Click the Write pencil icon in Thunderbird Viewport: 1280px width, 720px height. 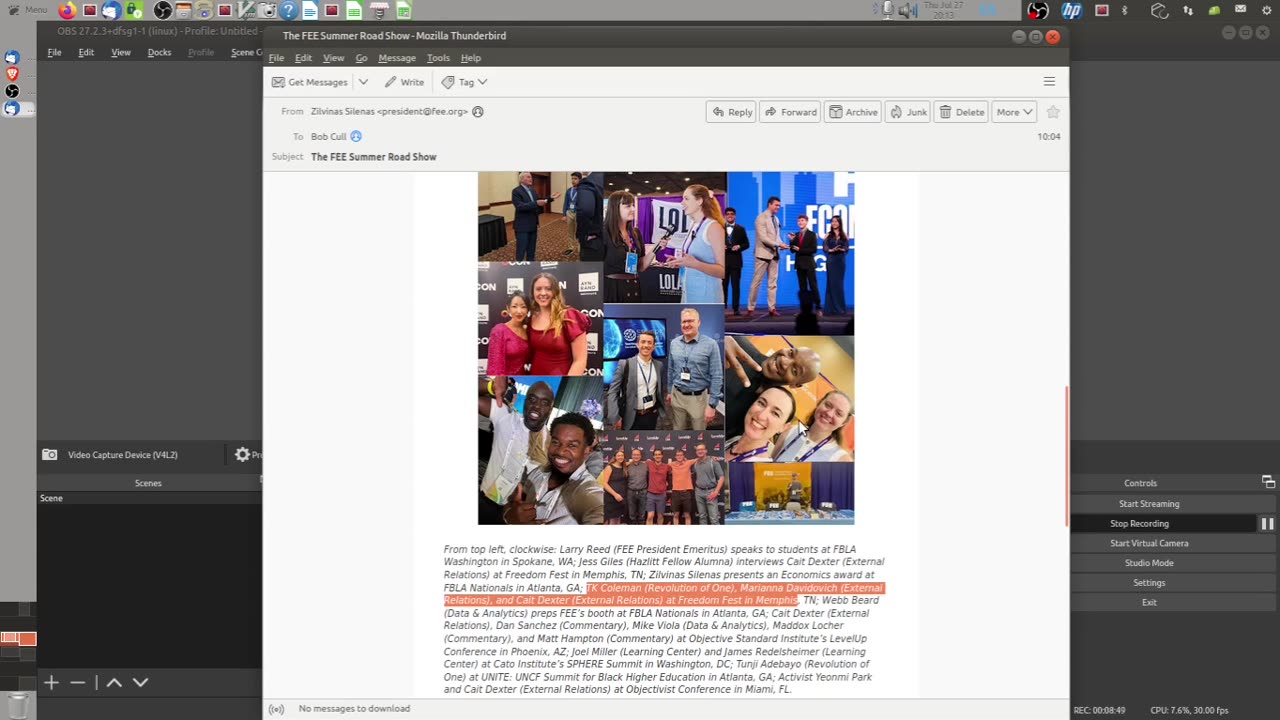point(390,82)
